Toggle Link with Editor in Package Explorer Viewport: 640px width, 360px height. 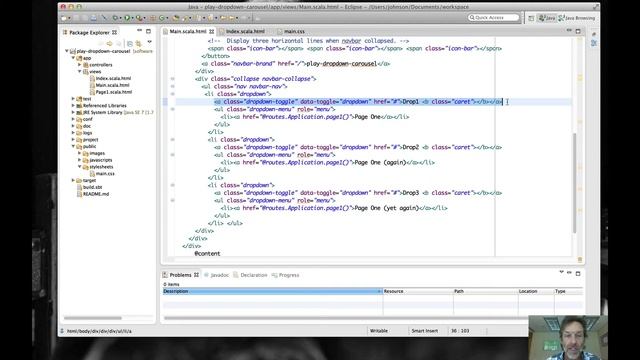139,44
